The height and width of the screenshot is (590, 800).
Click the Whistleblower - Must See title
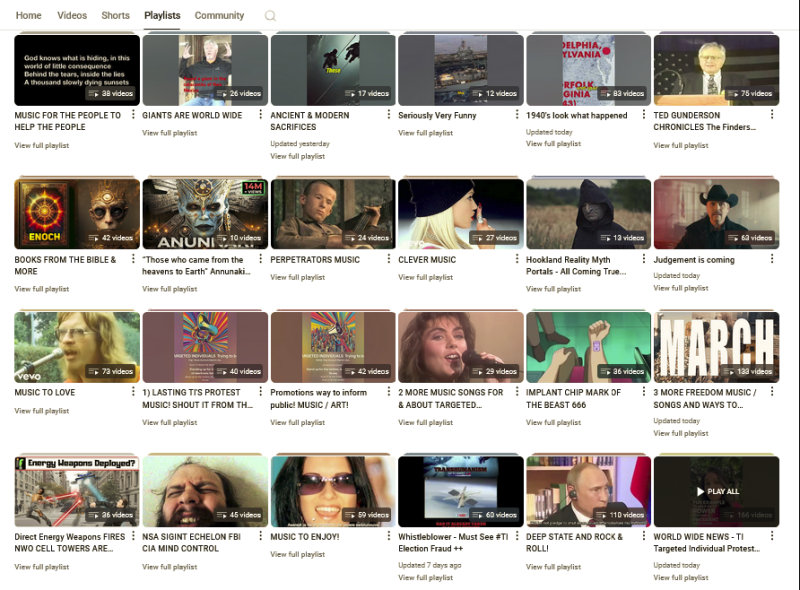(453, 543)
